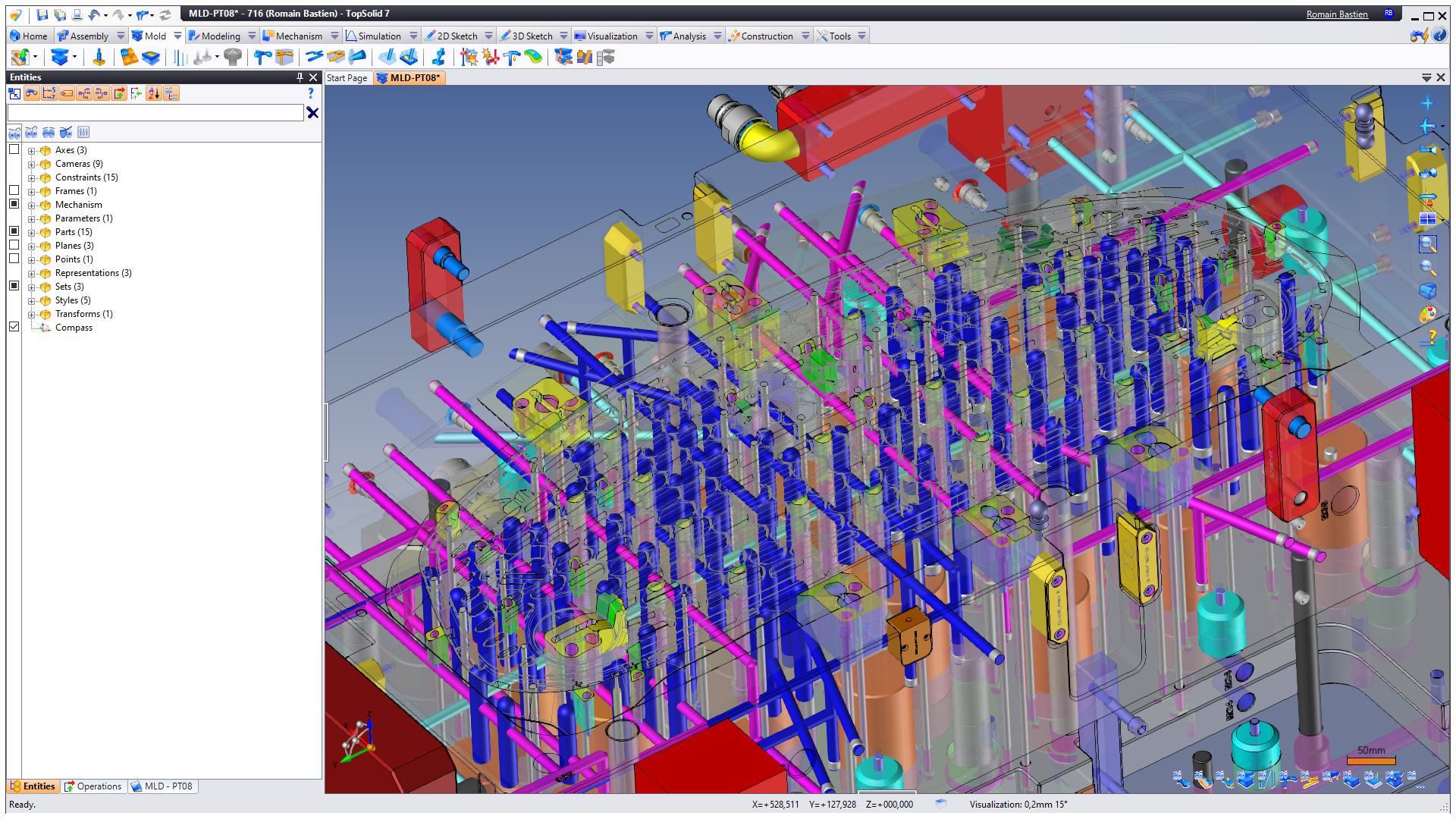Toggle the Planes visibility checkbox
The image size is (1456, 819).
[x=14, y=245]
